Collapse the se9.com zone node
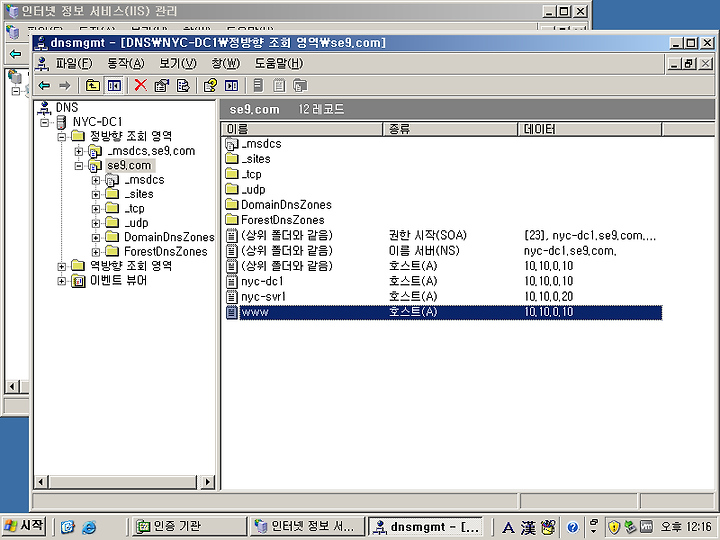720x540 pixels. (79, 165)
